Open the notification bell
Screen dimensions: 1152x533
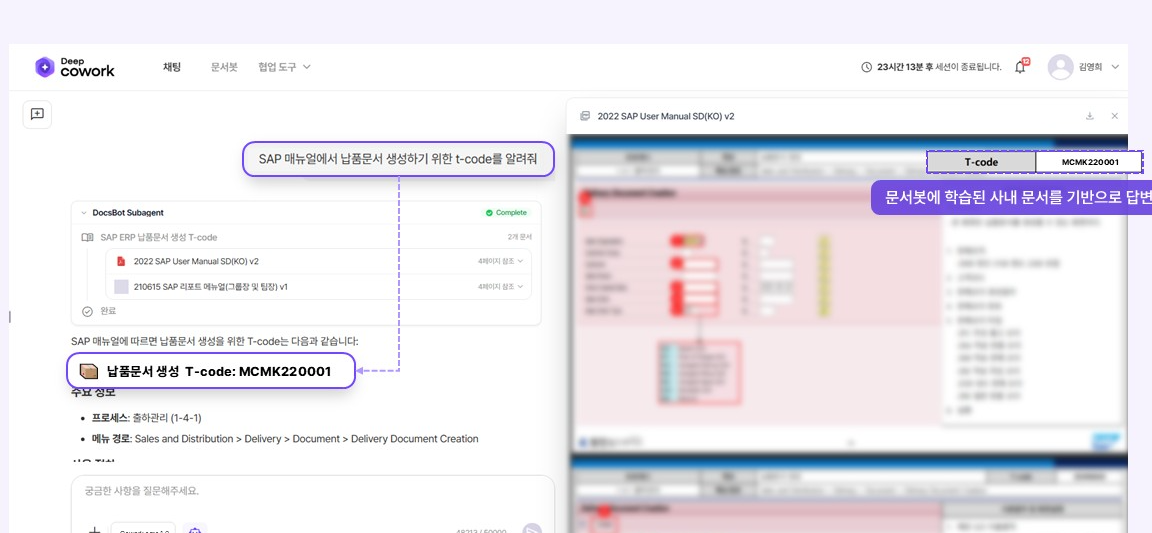1020,67
